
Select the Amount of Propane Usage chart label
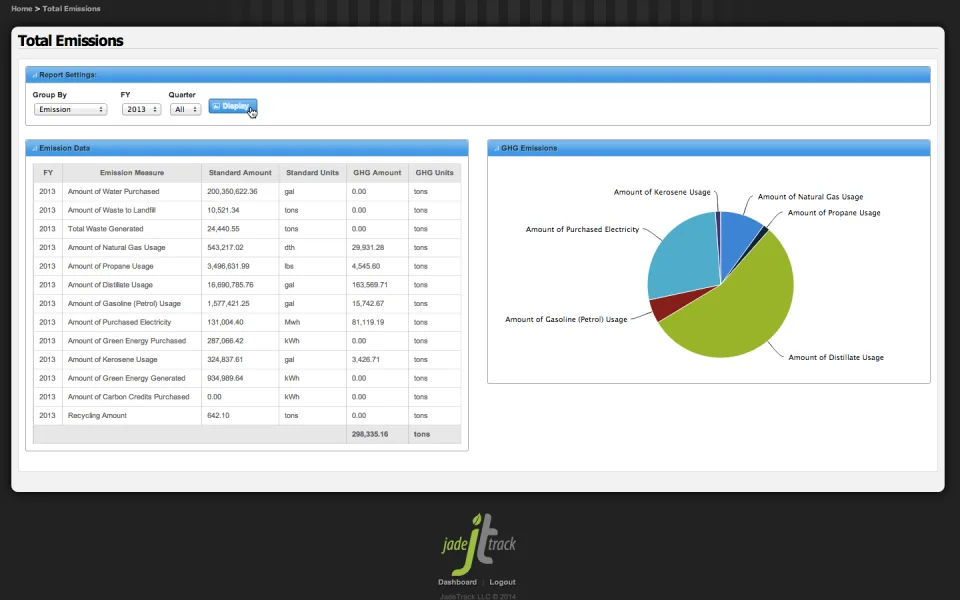tap(834, 213)
